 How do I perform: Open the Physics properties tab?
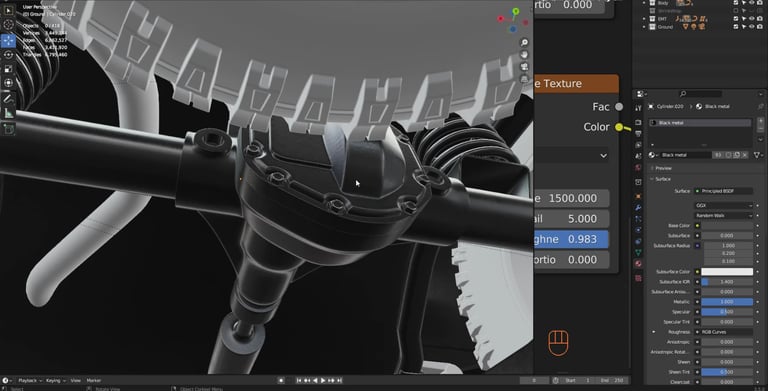point(638,230)
